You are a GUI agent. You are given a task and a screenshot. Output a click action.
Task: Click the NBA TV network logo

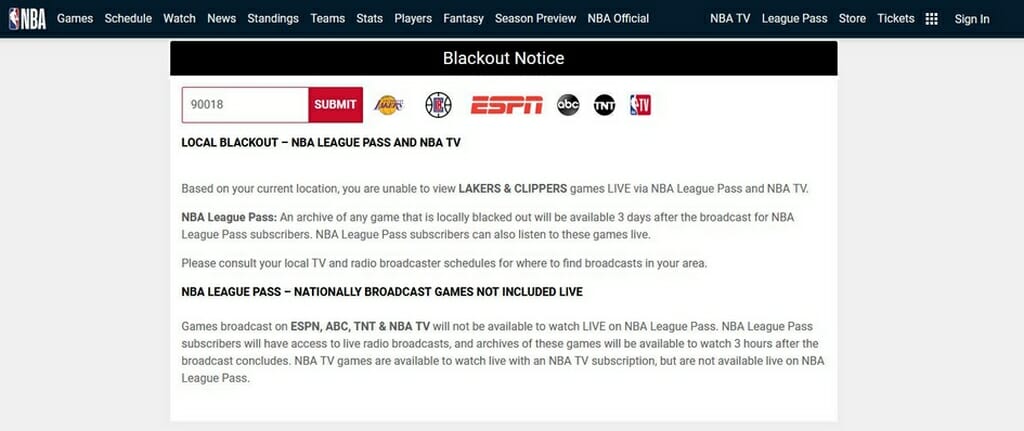click(640, 104)
